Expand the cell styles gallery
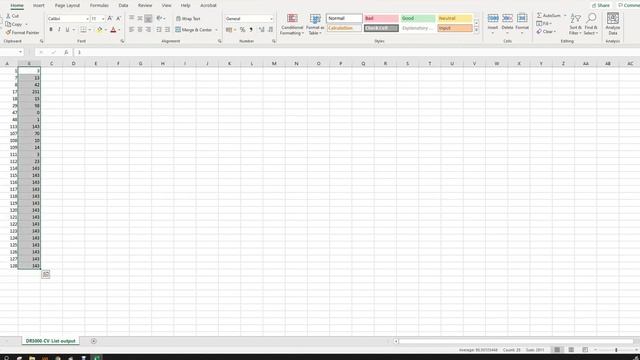Image resolution: width=640 pixels, height=360 pixels. pos(476,31)
